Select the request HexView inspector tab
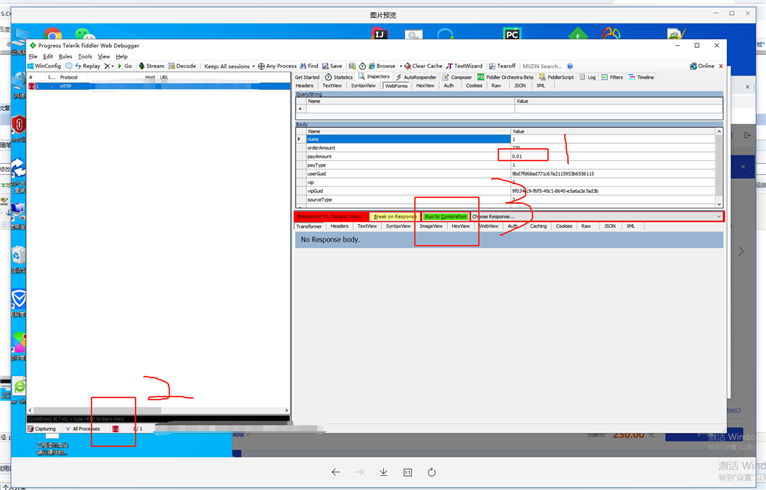This screenshot has height=490, width=766. point(425,85)
